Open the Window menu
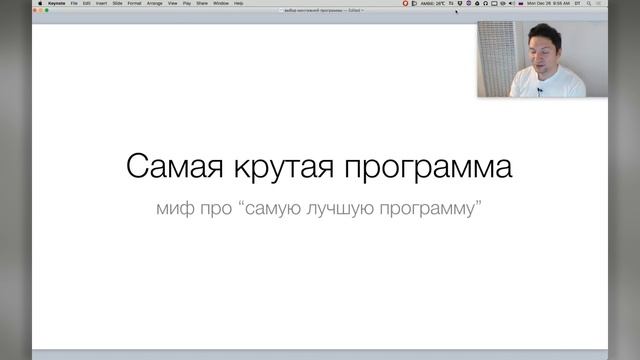Image resolution: width=640 pixels, height=360 pixels. [221, 3]
